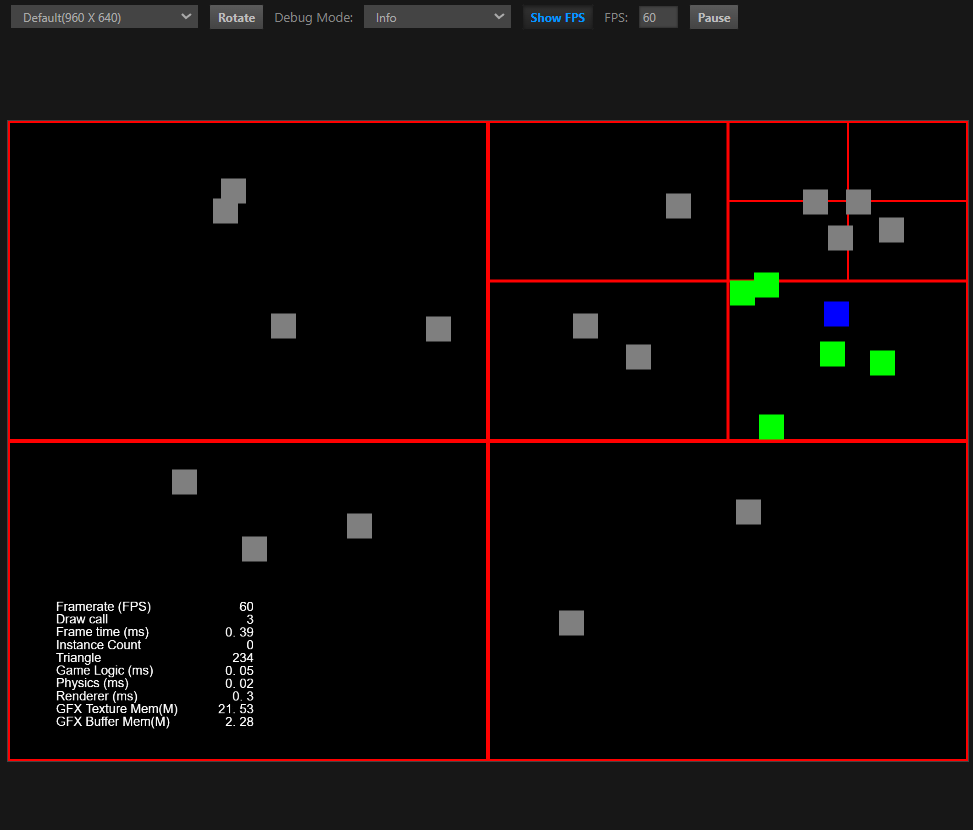Open the Debug Mode Info dropdown

click(x=437, y=17)
